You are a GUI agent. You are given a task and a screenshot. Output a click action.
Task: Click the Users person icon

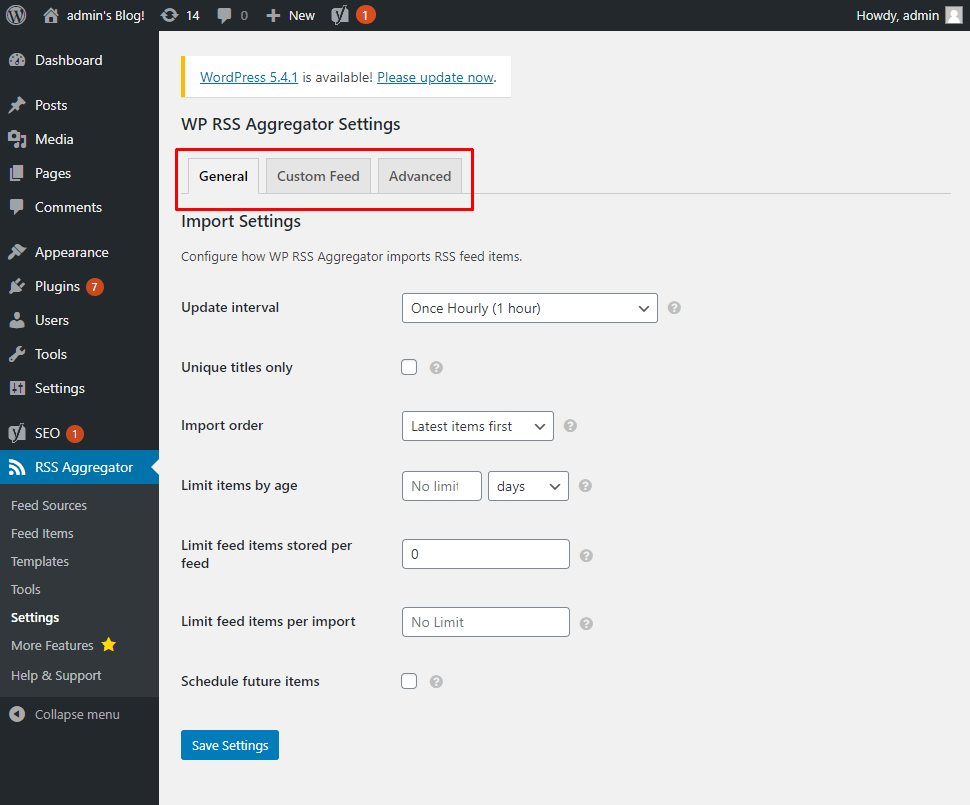(x=17, y=320)
